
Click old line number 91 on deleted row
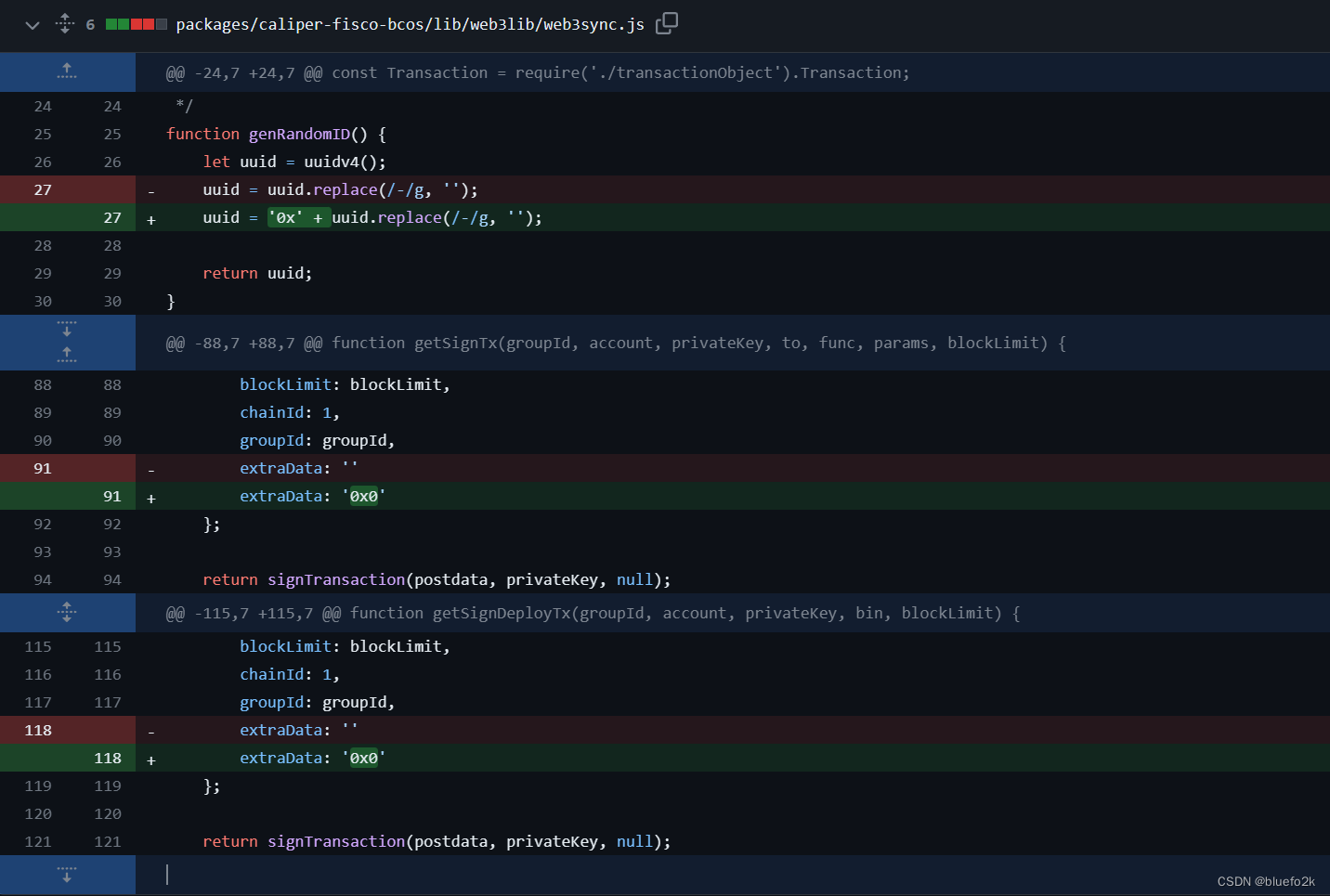click(43, 468)
